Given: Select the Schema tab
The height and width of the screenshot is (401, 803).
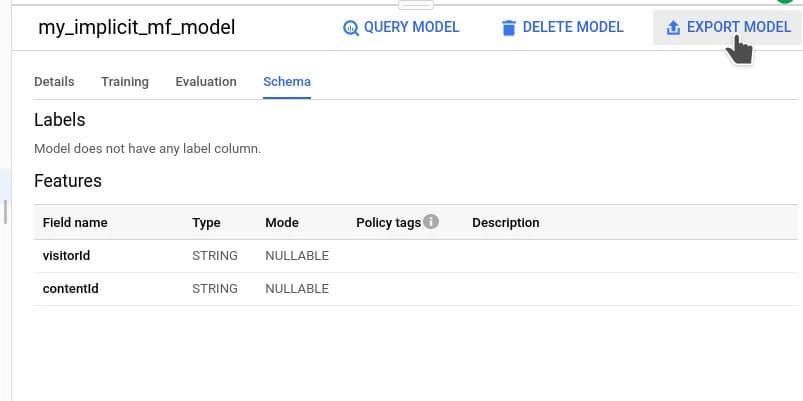Looking at the screenshot, I should tap(287, 82).
